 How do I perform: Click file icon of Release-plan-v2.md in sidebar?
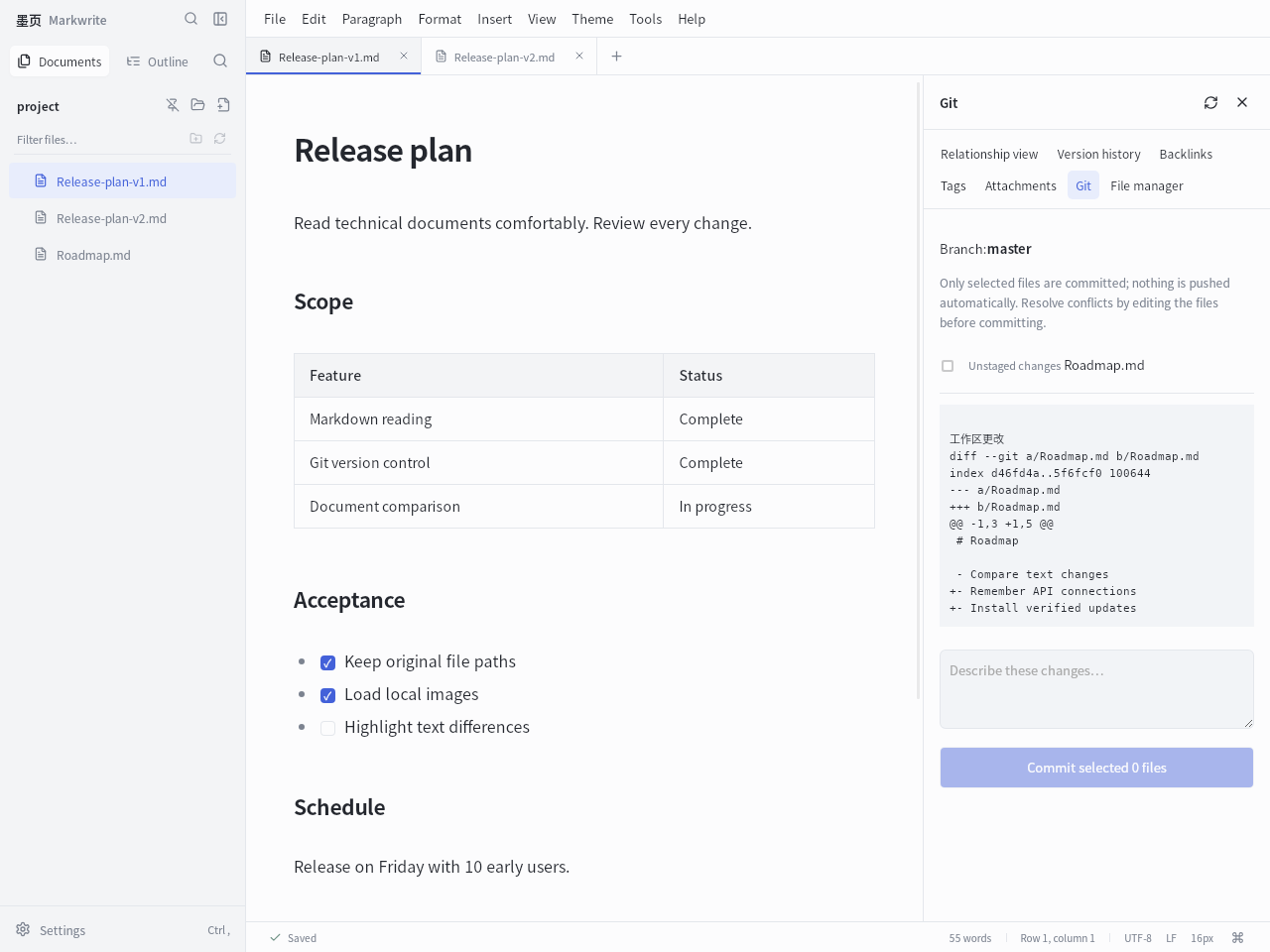pos(41,217)
